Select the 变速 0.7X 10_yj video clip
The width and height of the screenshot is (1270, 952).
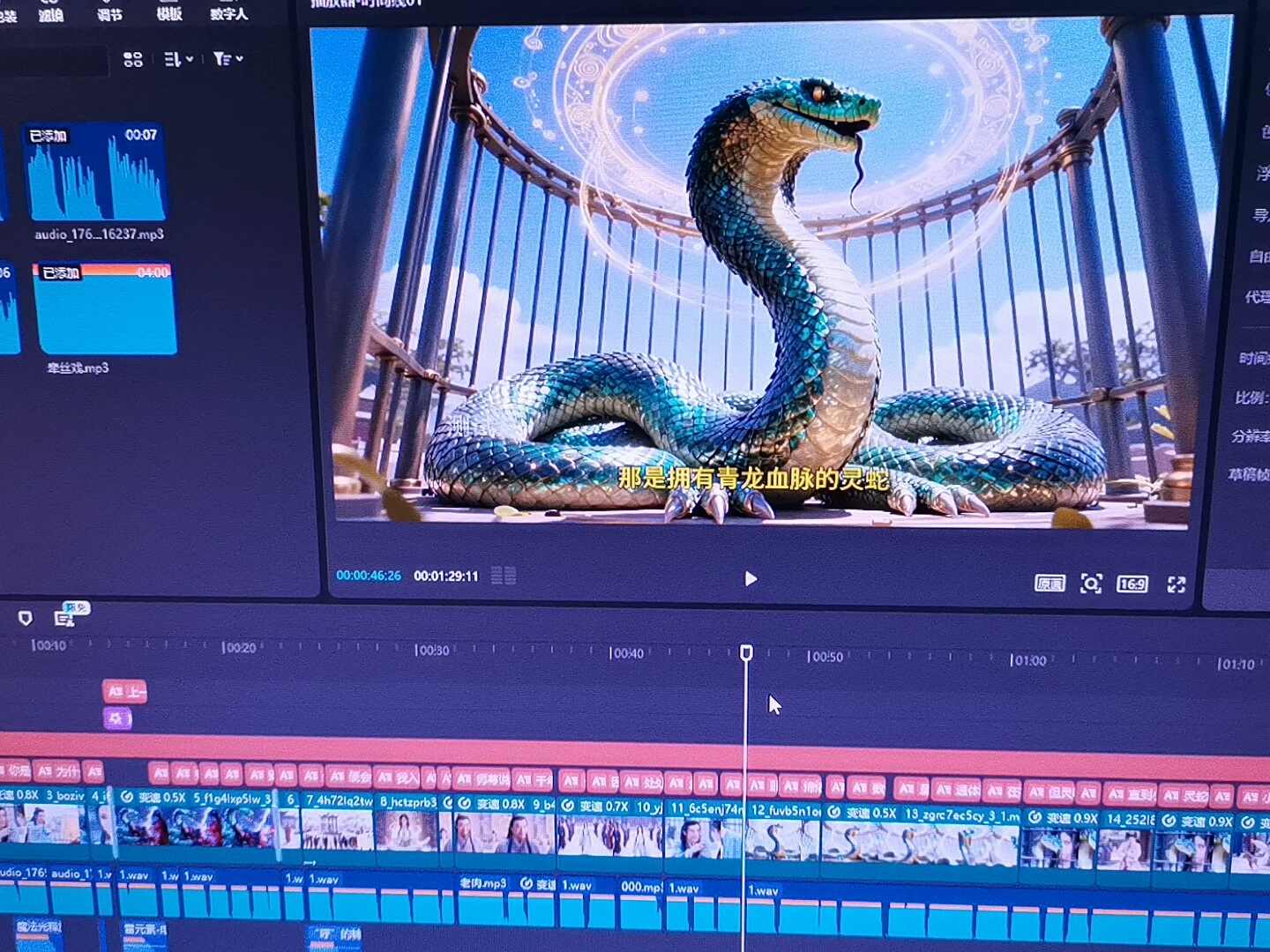point(609,835)
